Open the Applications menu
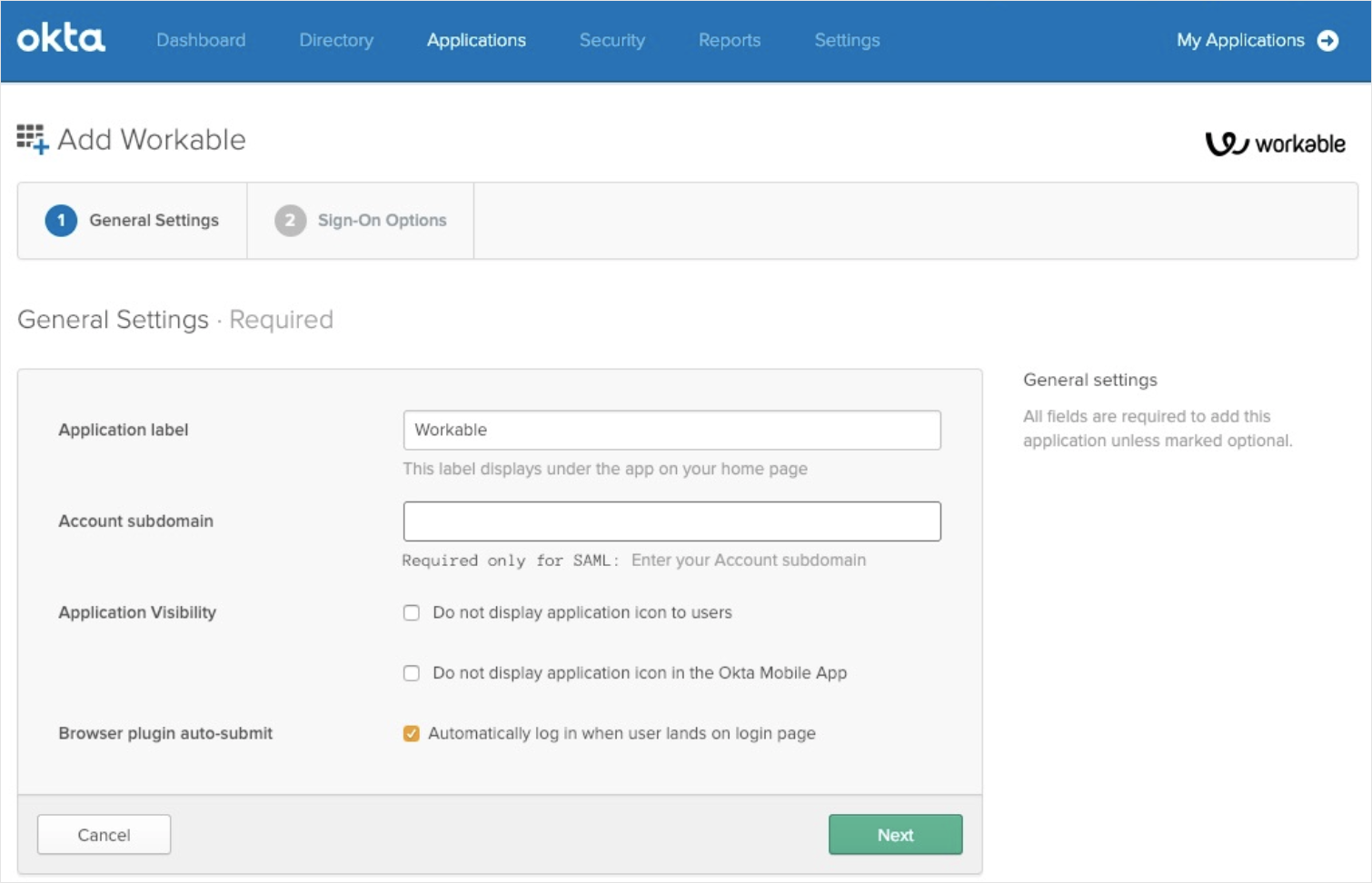Screen dimensions: 1372x883 coord(476,40)
